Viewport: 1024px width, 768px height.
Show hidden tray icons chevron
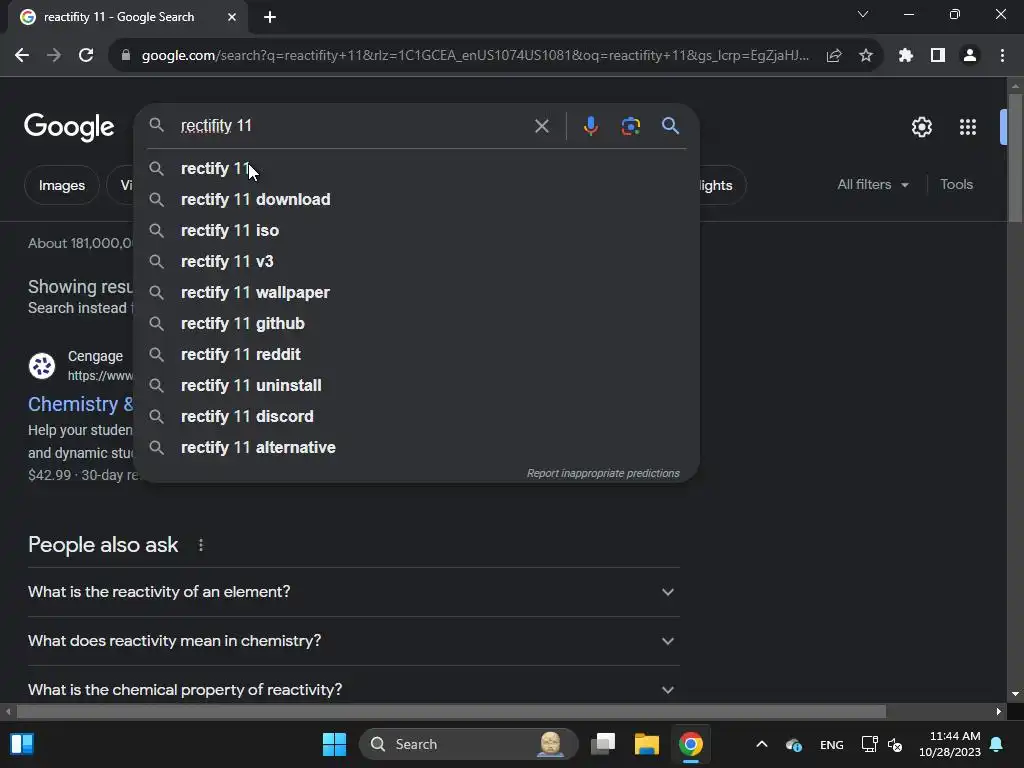(x=761, y=744)
